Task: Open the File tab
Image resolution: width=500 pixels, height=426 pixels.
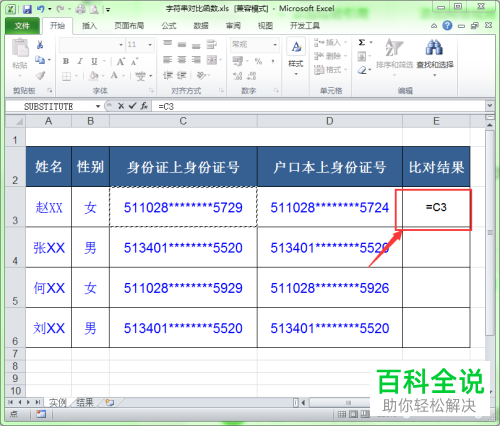Action: [x=22, y=26]
